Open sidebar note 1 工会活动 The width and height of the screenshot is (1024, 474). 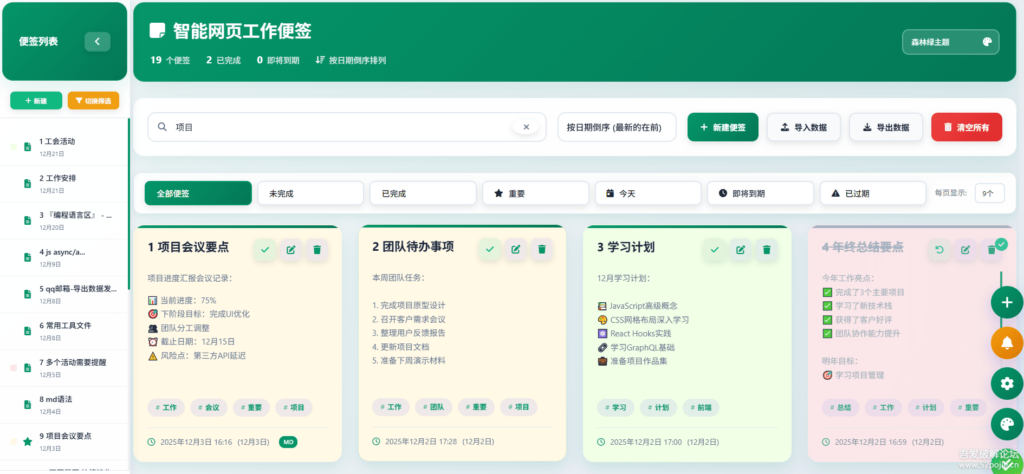[64, 147]
